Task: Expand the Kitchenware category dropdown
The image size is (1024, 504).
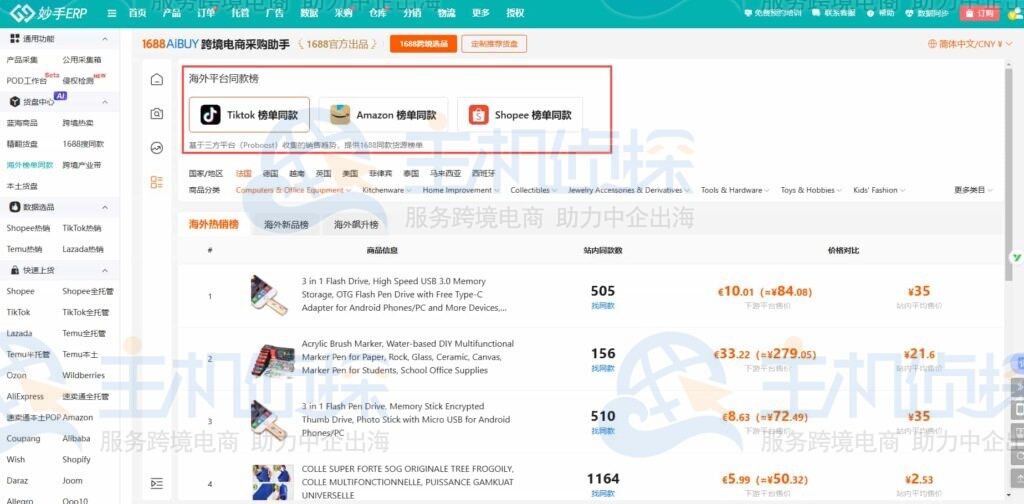Action: [387, 190]
